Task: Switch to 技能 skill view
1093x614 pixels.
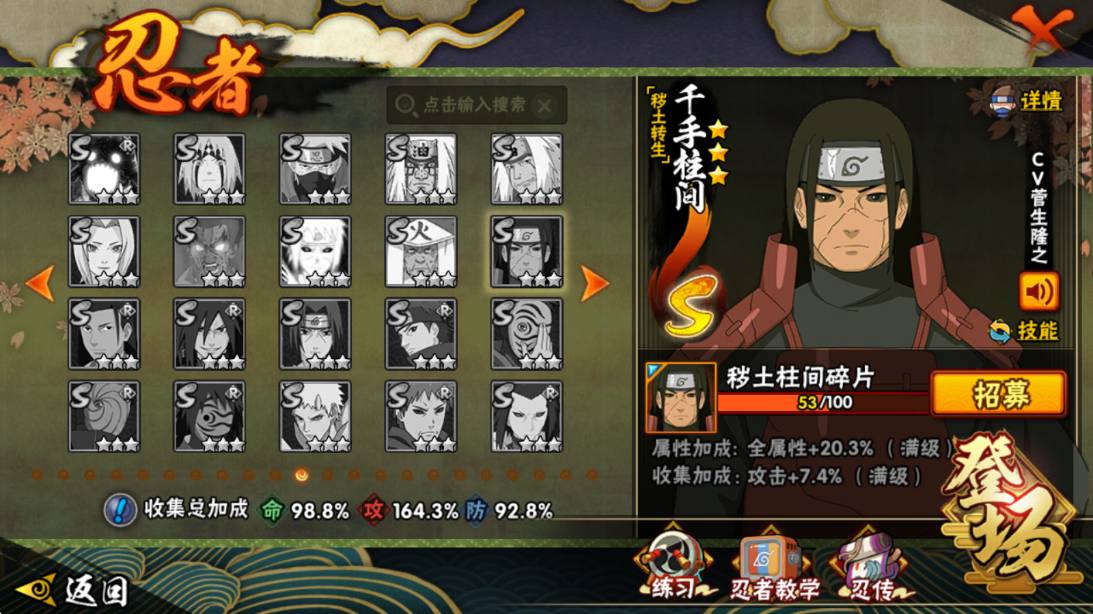Action: click(1024, 331)
